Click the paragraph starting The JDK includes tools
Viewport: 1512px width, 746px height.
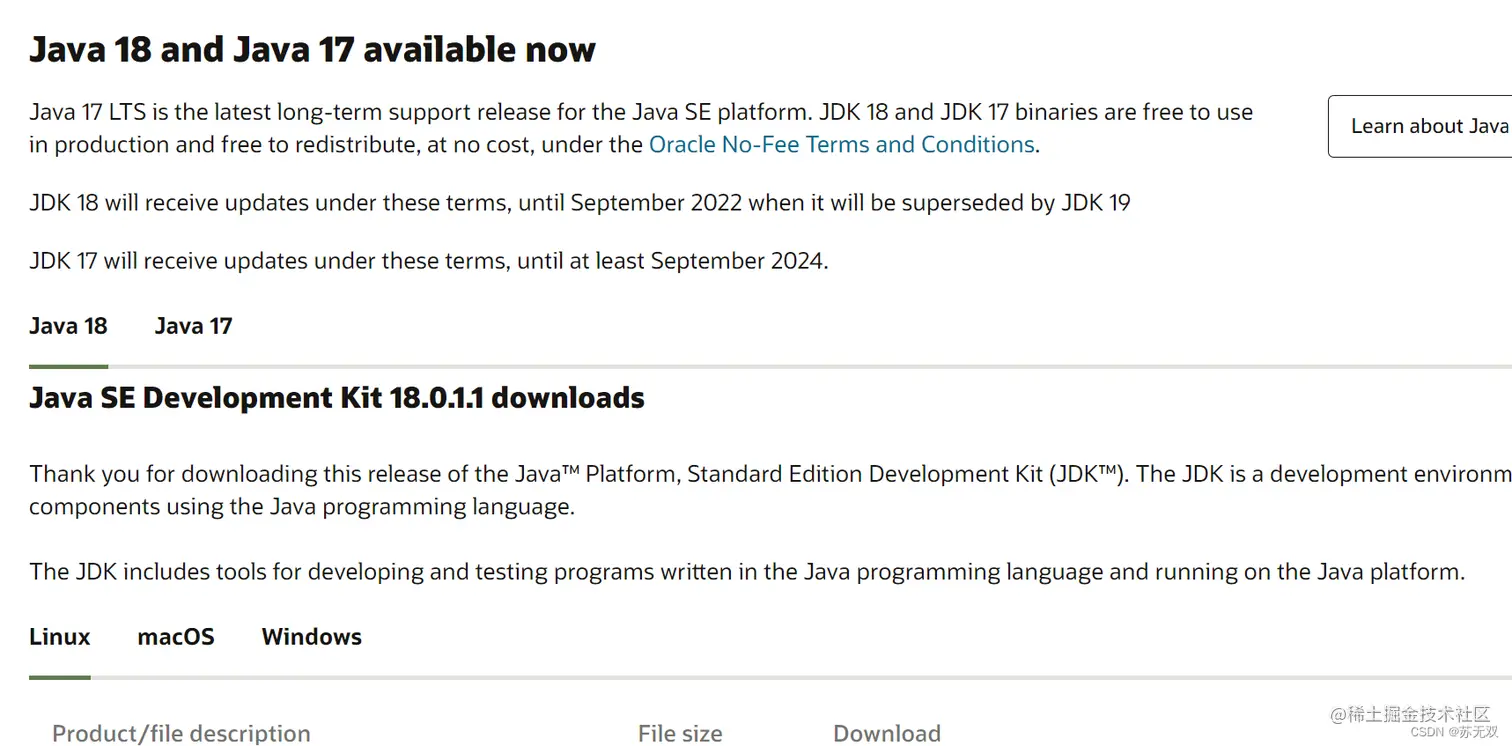747,572
